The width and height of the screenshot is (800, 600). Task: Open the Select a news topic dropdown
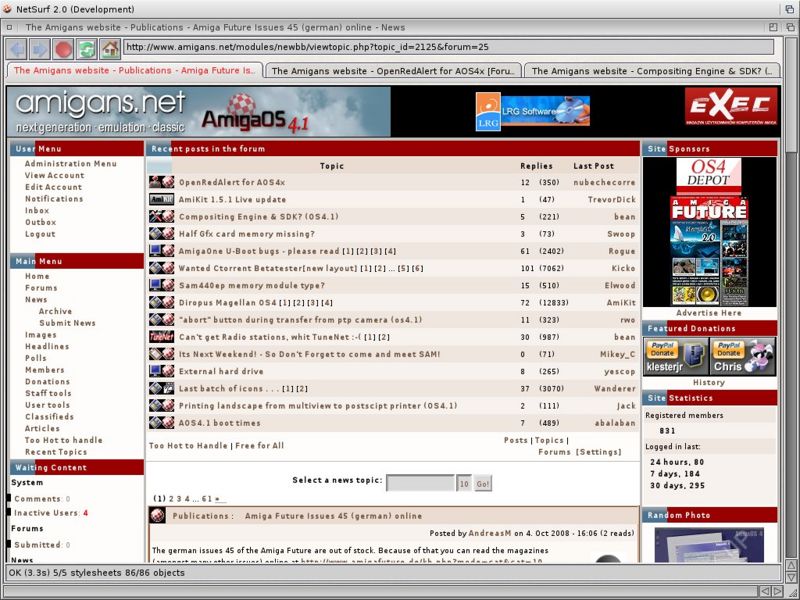point(420,483)
